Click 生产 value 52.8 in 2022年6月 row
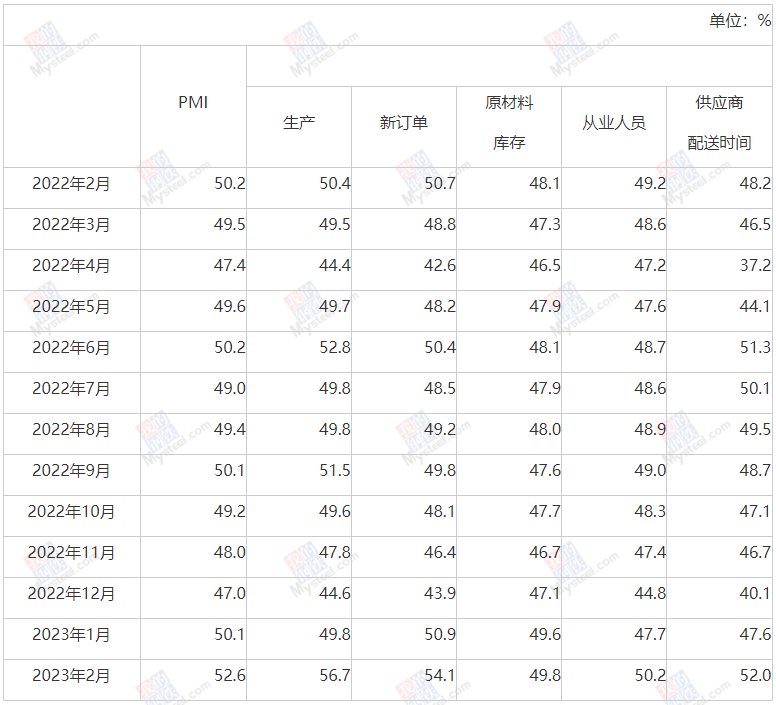Screen dimensions: 776x705 click(x=335, y=347)
